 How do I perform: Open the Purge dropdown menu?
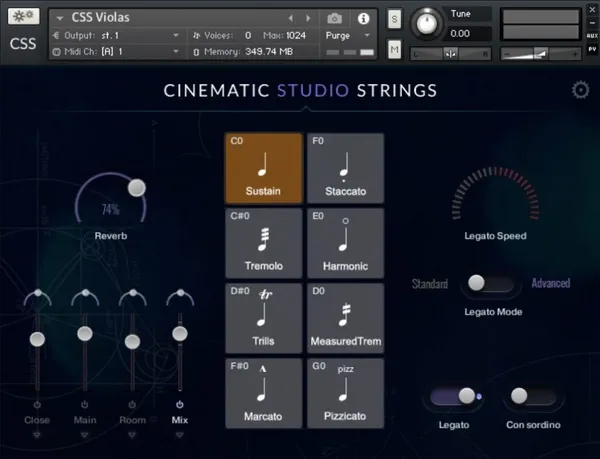(348, 36)
